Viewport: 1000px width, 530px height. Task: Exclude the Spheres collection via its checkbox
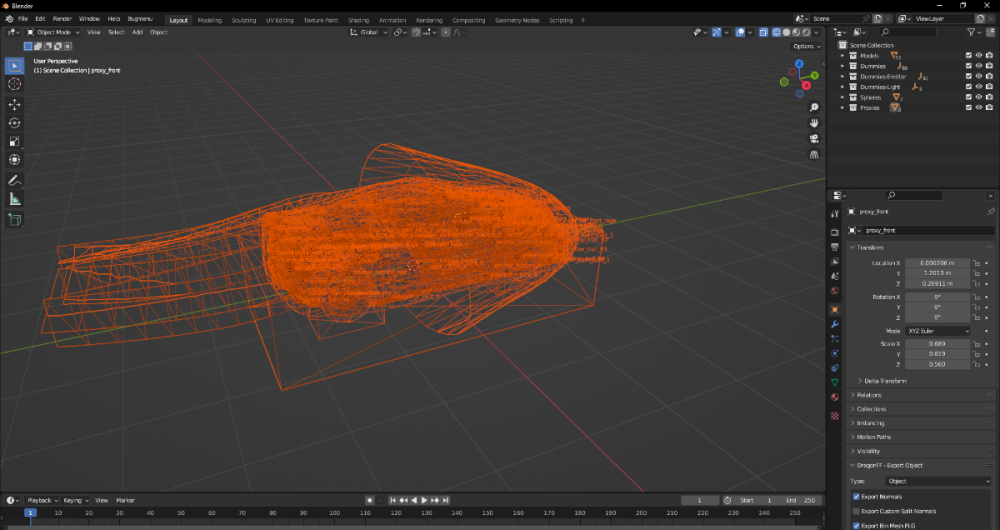tap(968, 97)
